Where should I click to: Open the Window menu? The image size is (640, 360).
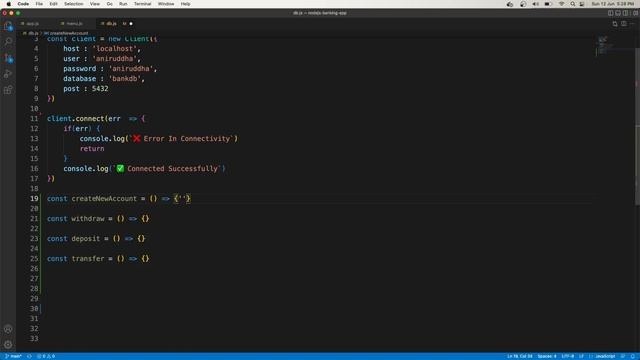coord(166,4)
